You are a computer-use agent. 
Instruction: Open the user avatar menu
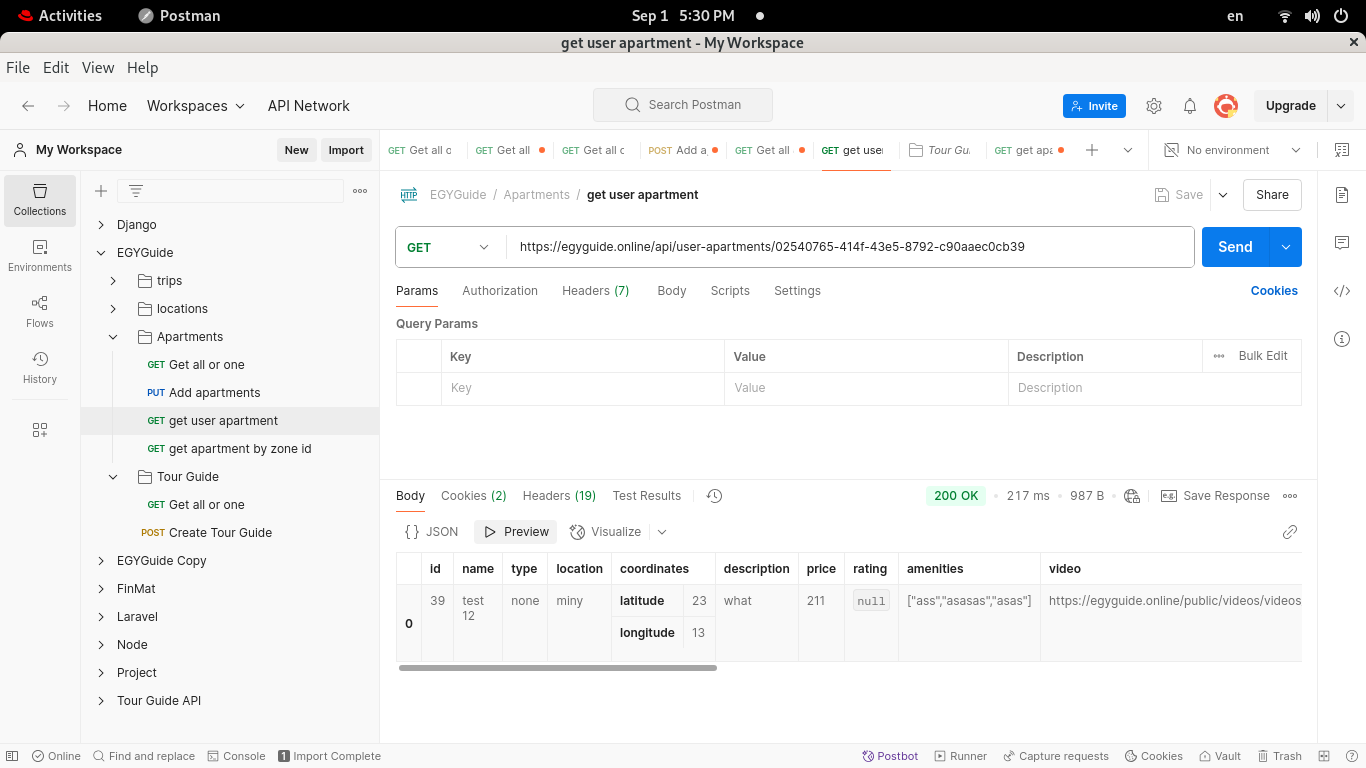1226,106
